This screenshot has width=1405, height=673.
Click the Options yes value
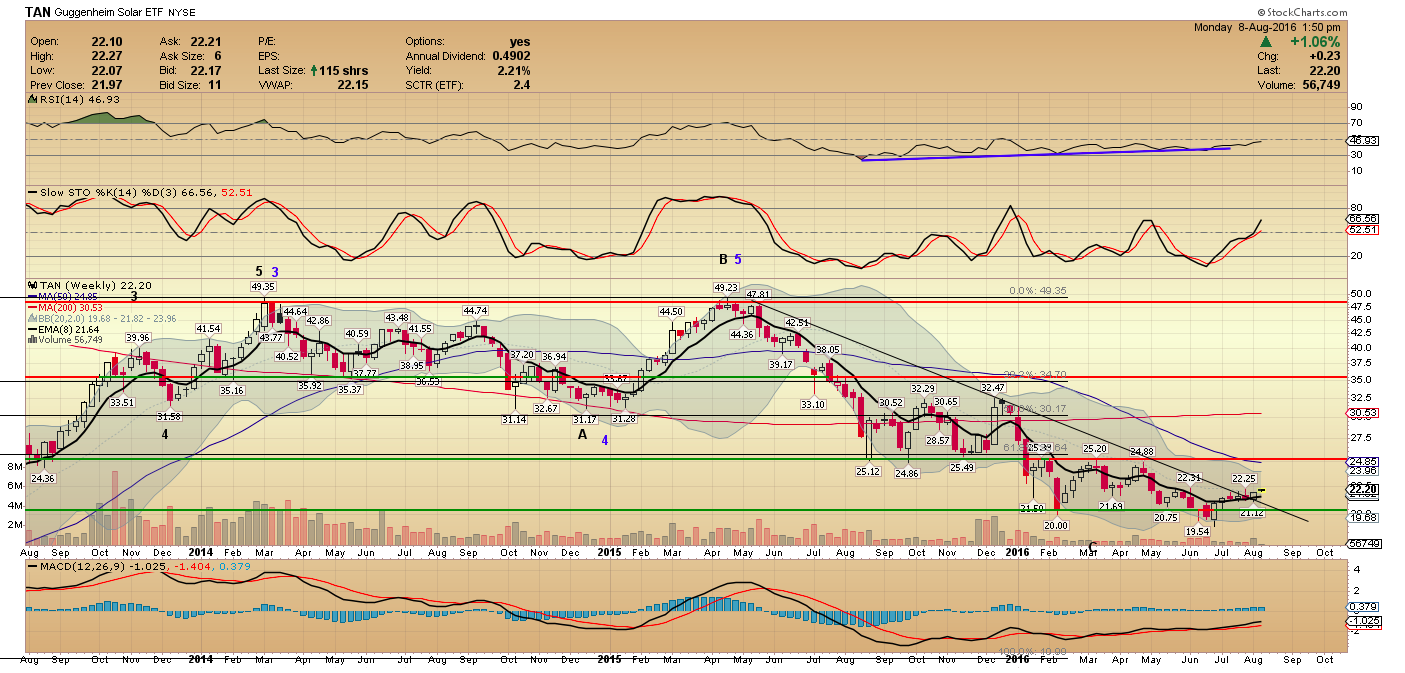pyautogui.click(x=520, y=41)
